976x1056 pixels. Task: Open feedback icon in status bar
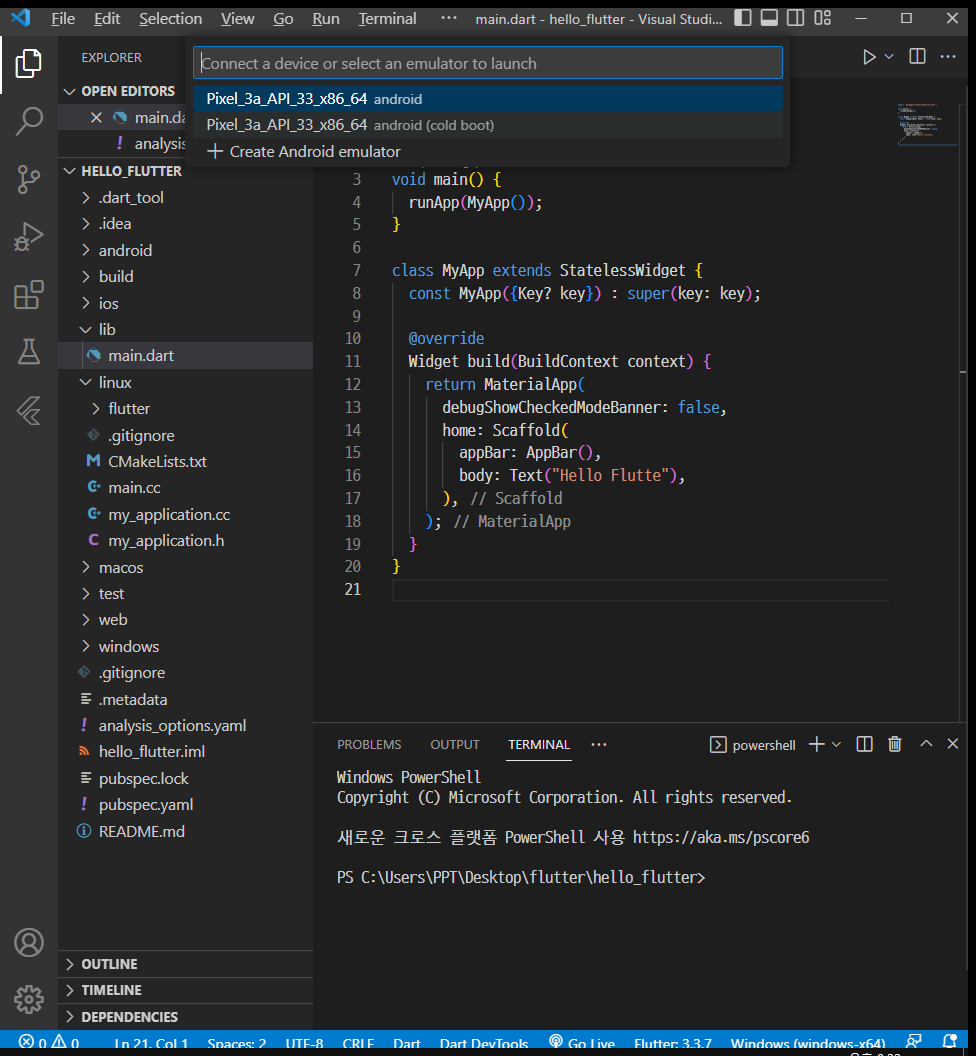(913, 1041)
